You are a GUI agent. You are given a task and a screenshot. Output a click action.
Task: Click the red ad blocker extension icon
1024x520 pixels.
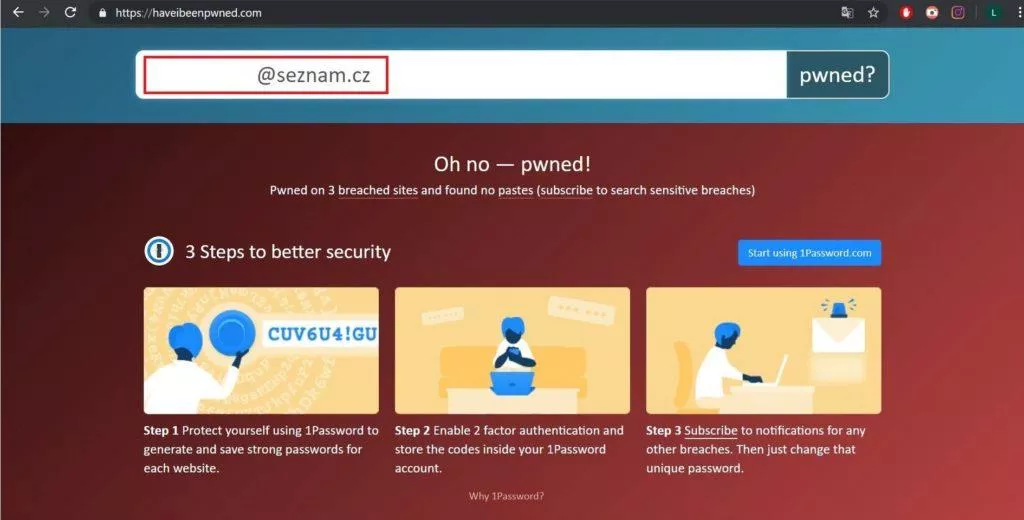coord(906,12)
